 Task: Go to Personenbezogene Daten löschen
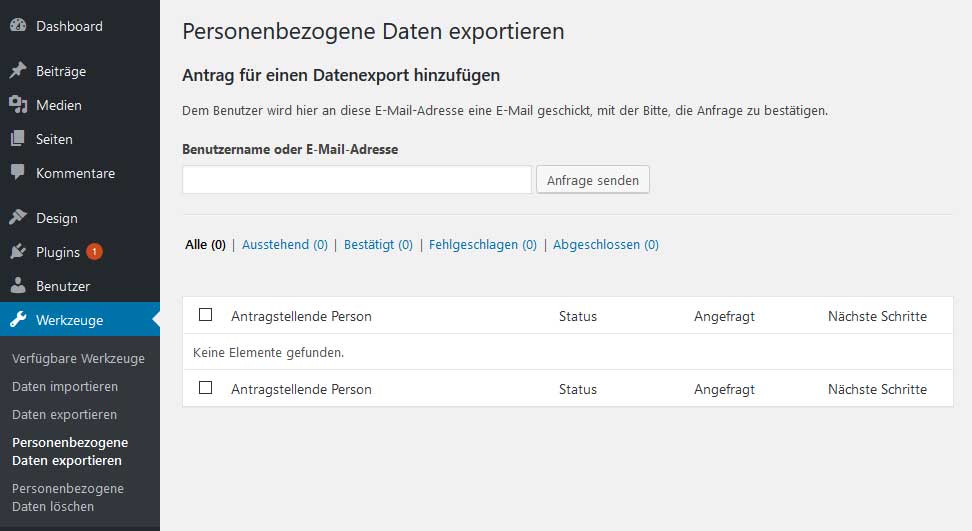(68, 497)
